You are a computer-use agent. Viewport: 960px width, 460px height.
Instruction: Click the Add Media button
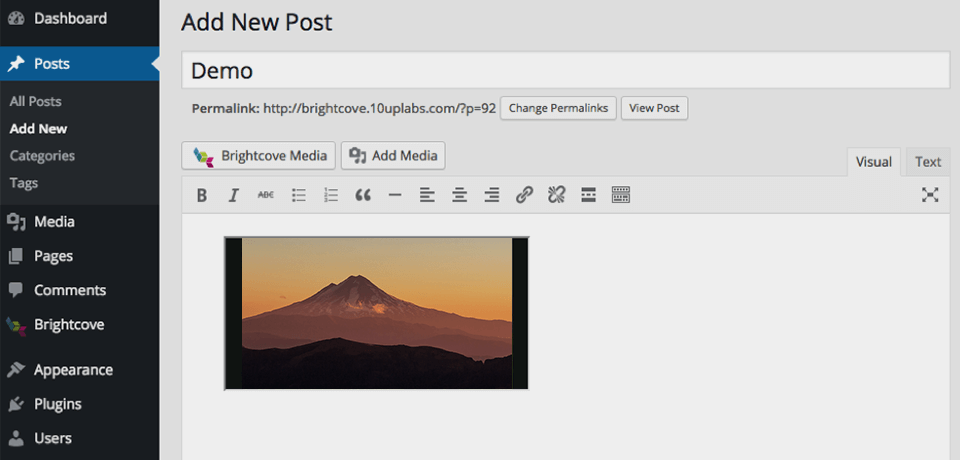(393, 156)
